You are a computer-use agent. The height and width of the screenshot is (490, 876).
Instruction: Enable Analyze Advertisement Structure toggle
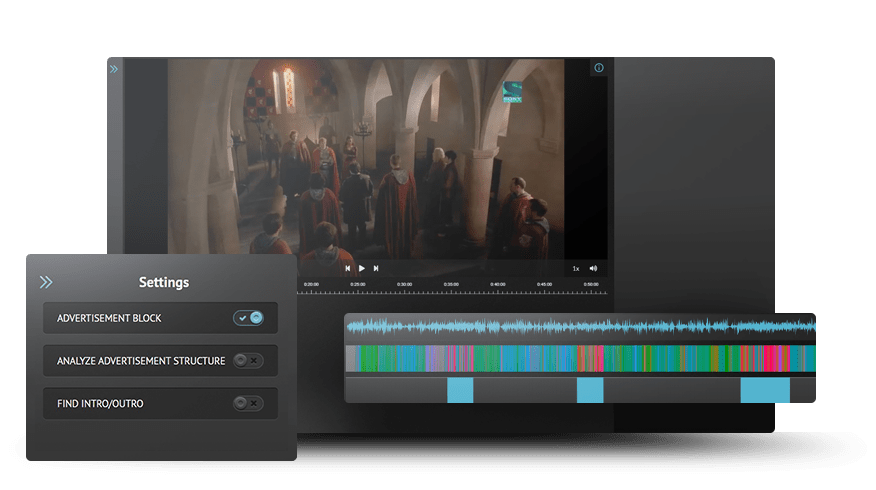pos(248,360)
